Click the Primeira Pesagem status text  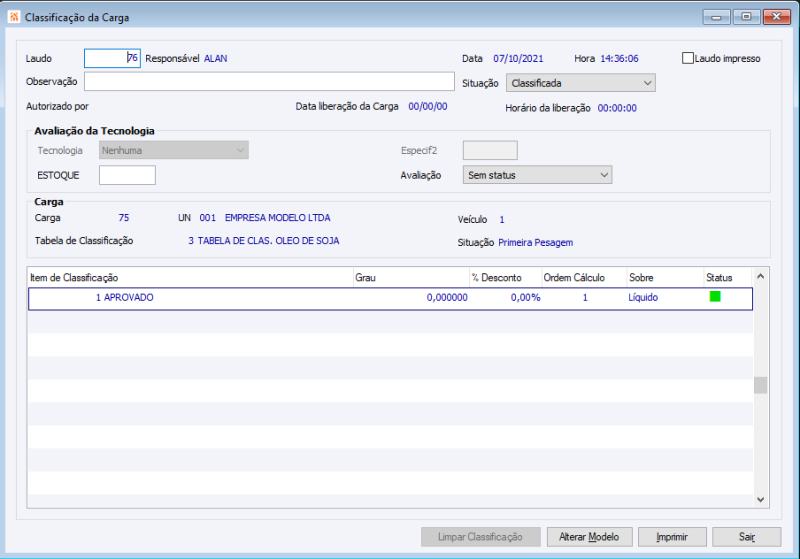pos(535,243)
